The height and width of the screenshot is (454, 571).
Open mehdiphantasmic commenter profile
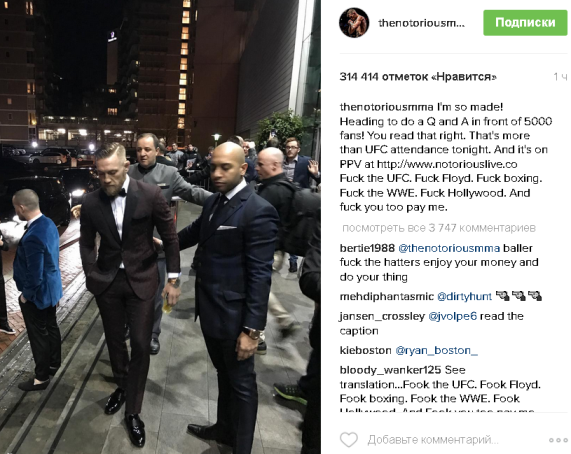tap(387, 297)
